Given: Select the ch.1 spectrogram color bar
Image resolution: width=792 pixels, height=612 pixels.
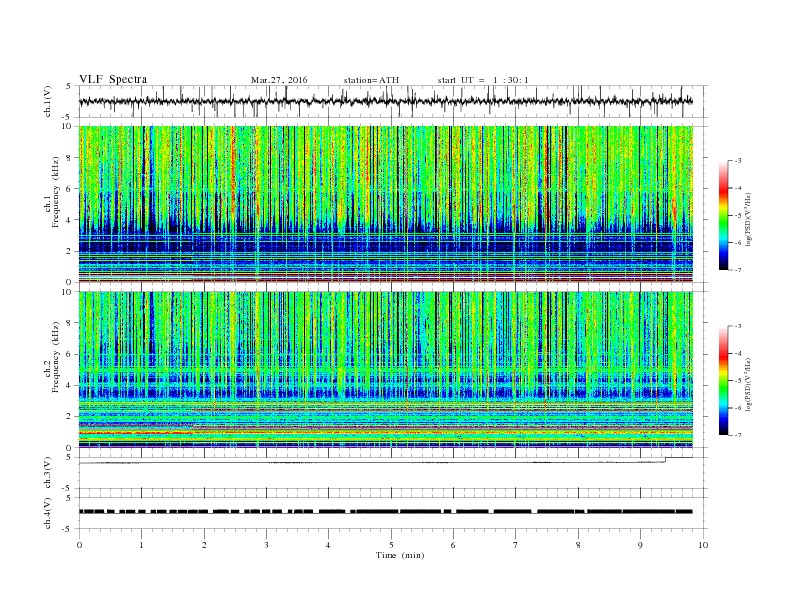Looking at the screenshot, I should point(724,215).
